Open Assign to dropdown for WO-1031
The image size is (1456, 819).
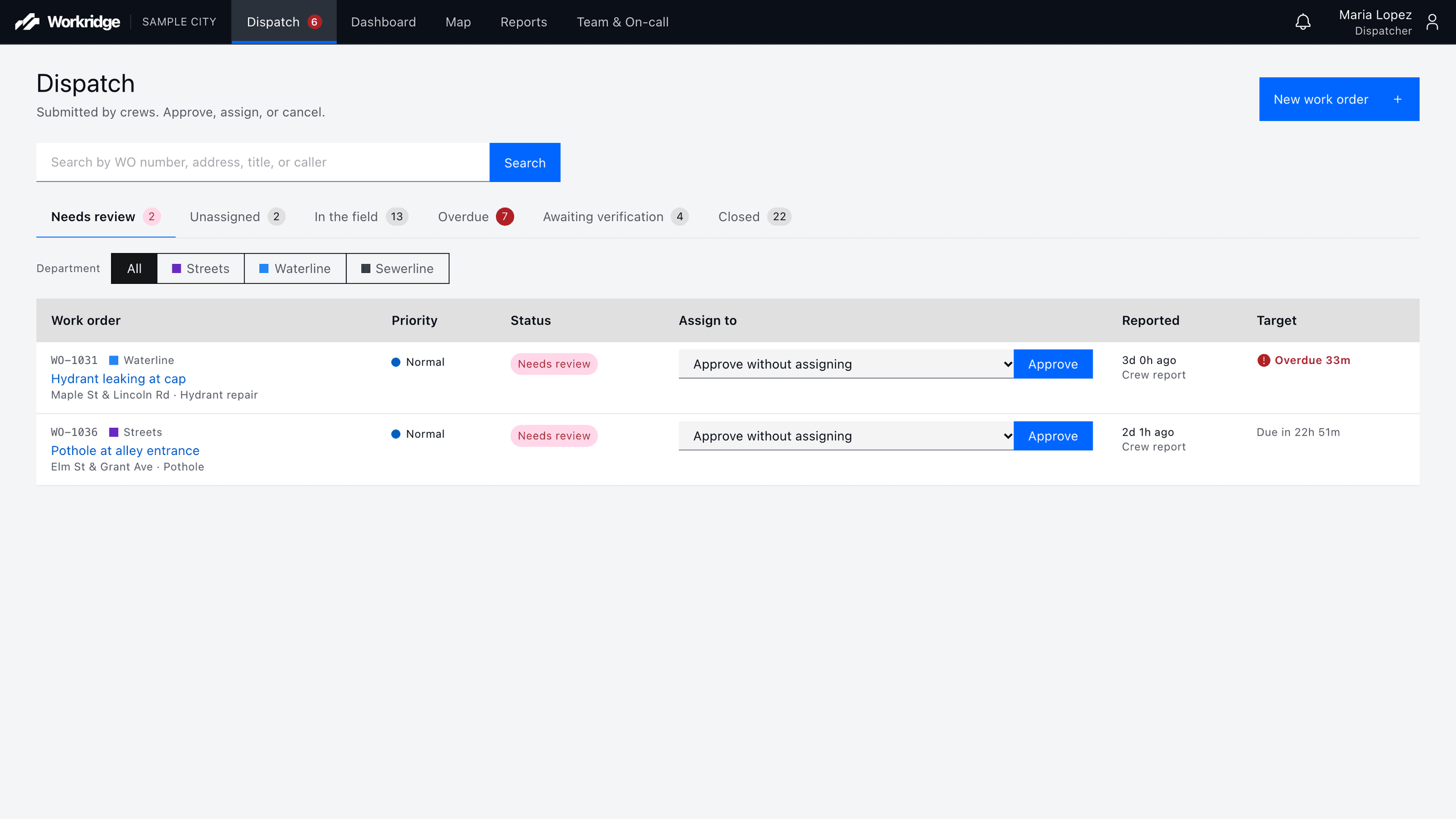[846, 364]
